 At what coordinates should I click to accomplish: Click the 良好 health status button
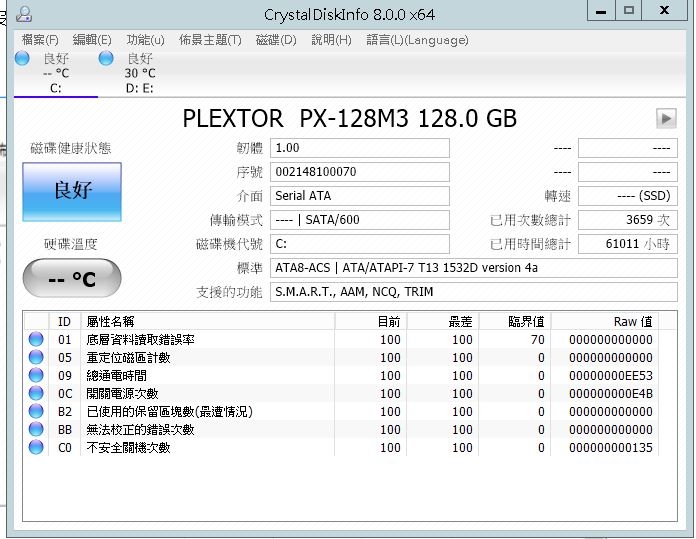point(72,191)
